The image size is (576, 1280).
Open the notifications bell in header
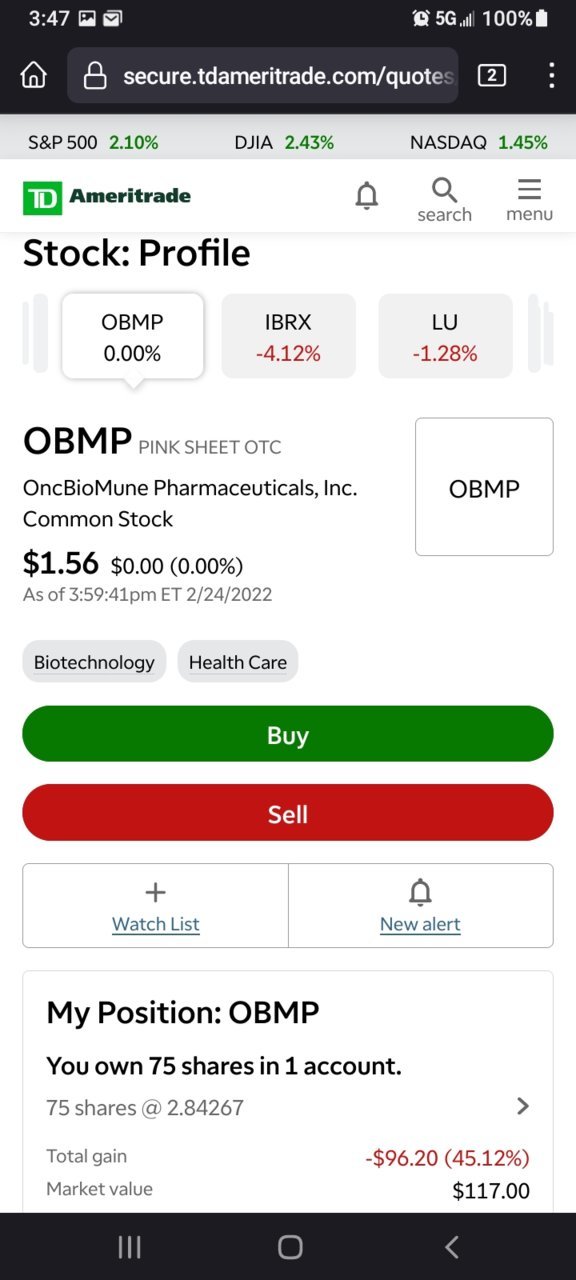[367, 196]
